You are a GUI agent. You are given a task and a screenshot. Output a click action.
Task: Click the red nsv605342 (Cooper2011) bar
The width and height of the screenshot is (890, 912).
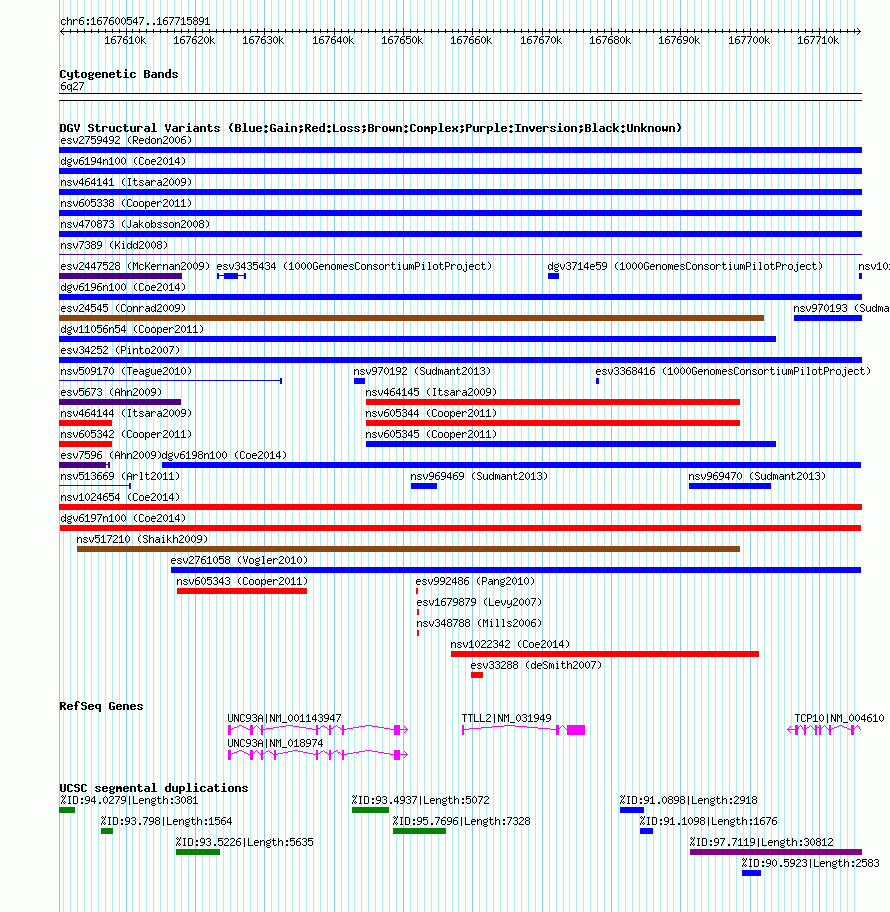pos(86,444)
